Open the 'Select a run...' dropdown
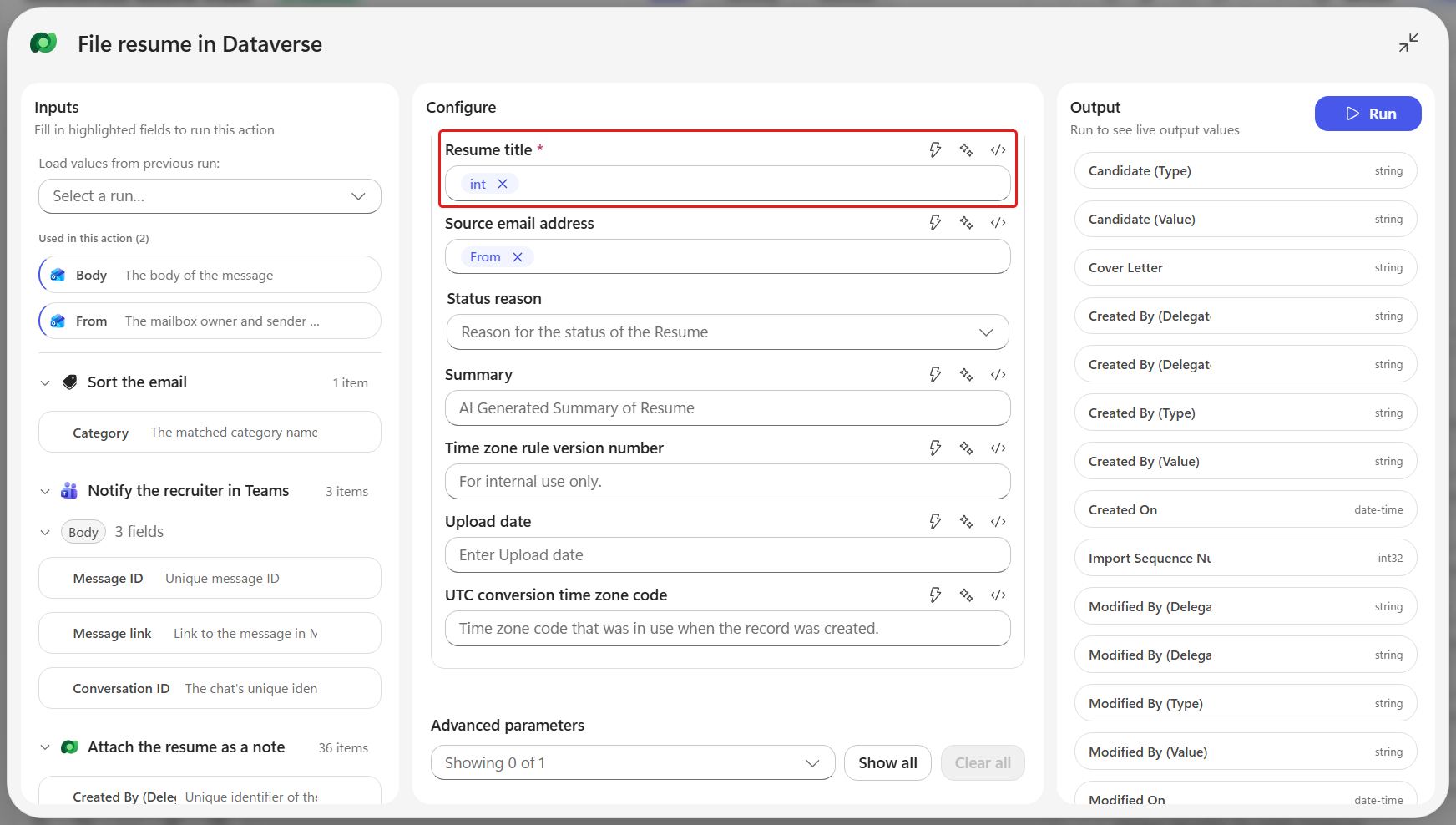 (x=210, y=196)
